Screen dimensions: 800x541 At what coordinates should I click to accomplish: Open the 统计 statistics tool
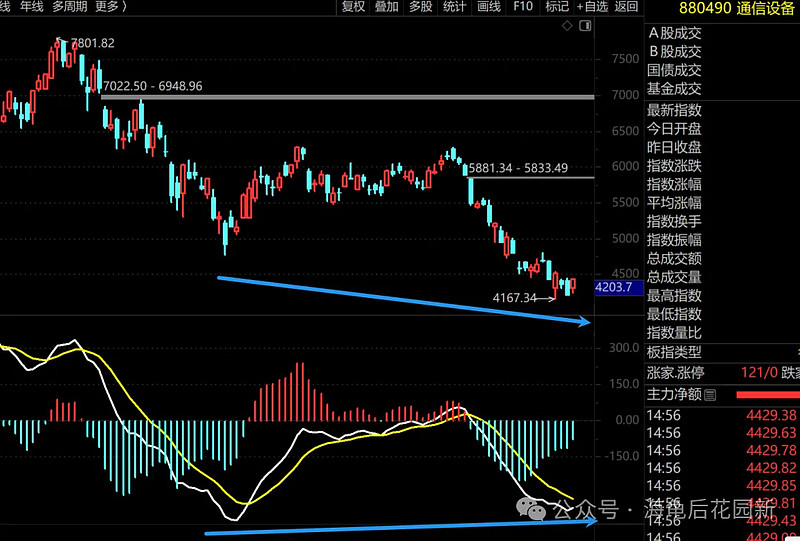[454, 7]
